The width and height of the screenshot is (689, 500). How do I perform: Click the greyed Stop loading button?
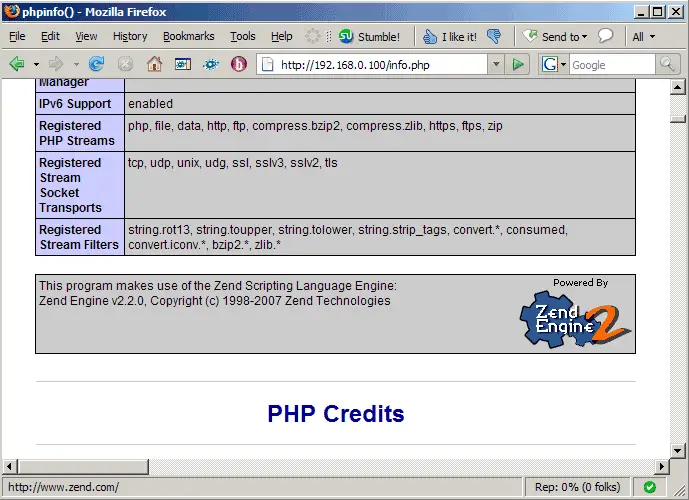coord(125,65)
